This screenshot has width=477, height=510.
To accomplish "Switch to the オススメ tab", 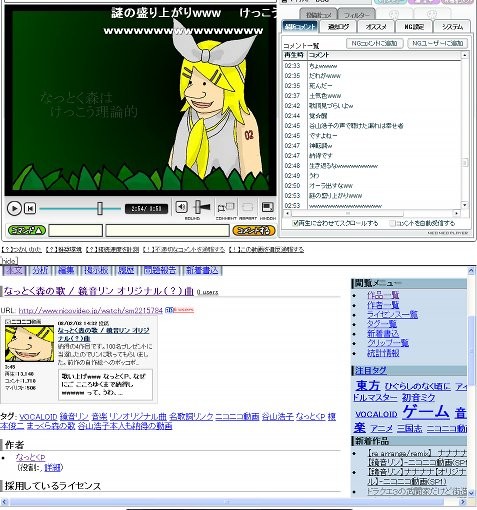I will pos(376,27).
